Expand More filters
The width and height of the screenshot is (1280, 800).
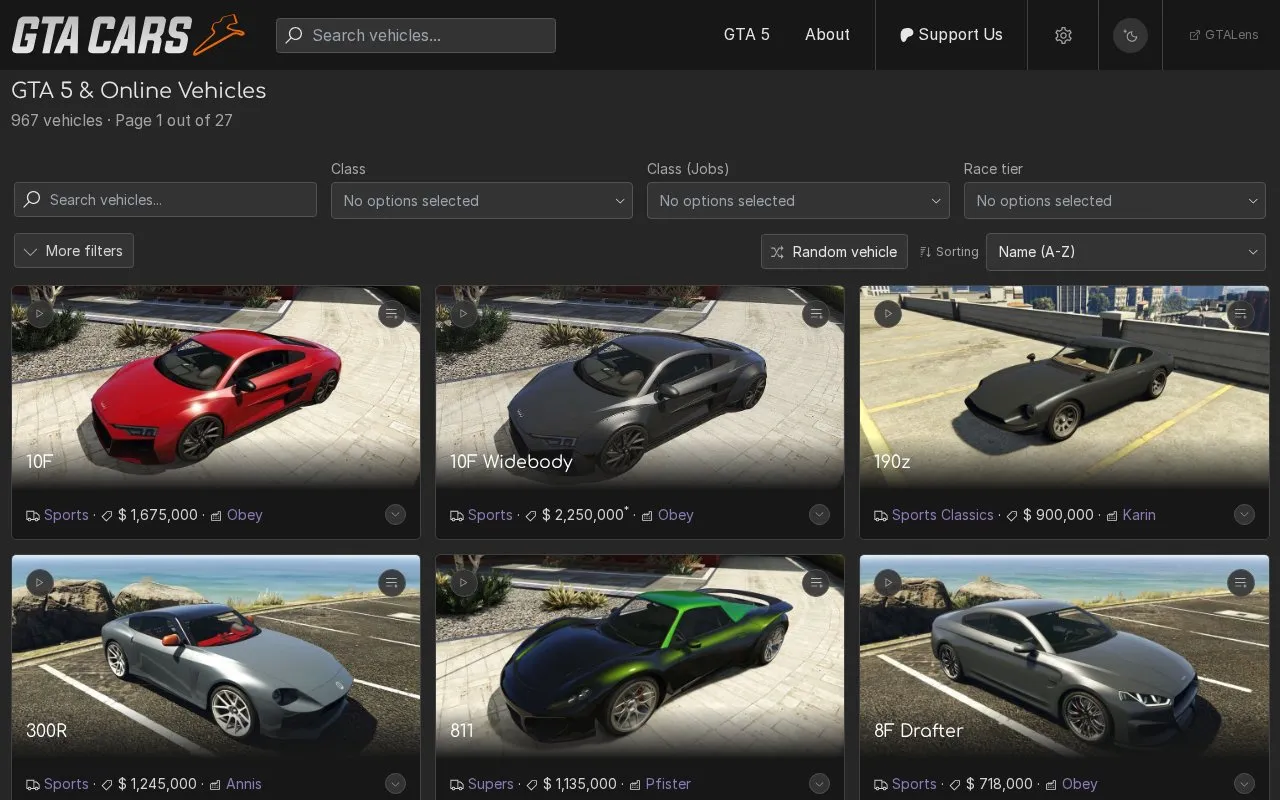[74, 251]
